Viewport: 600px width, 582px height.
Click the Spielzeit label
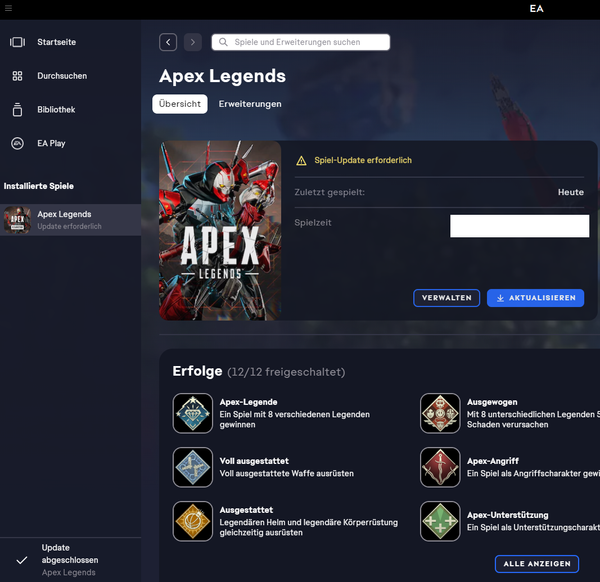tap(313, 223)
